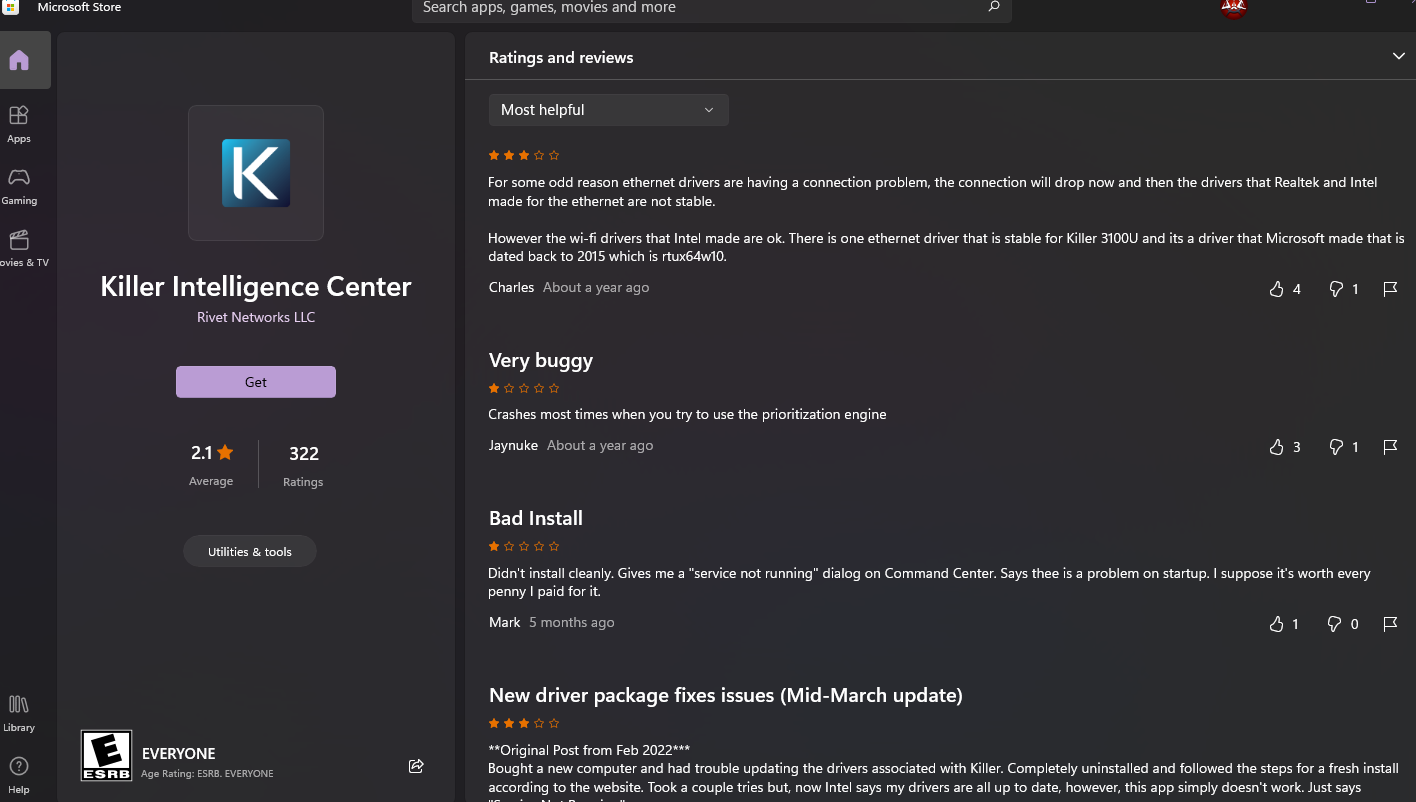Open the Library in sidebar

(x=19, y=712)
